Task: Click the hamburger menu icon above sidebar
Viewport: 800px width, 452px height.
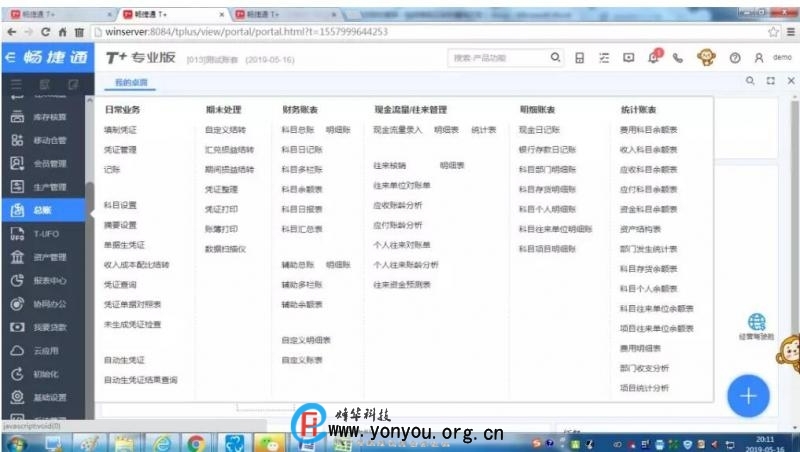Action: 16,84
